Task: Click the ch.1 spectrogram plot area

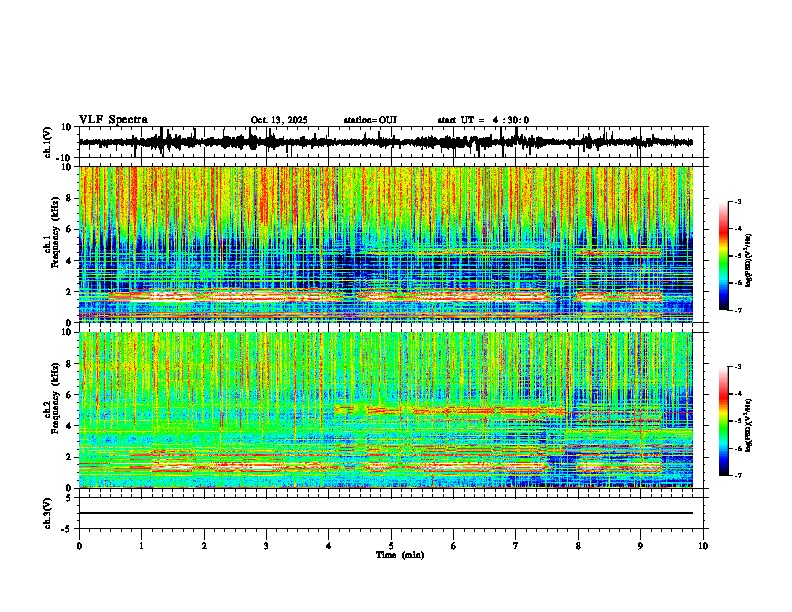Action: [x=385, y=244]
